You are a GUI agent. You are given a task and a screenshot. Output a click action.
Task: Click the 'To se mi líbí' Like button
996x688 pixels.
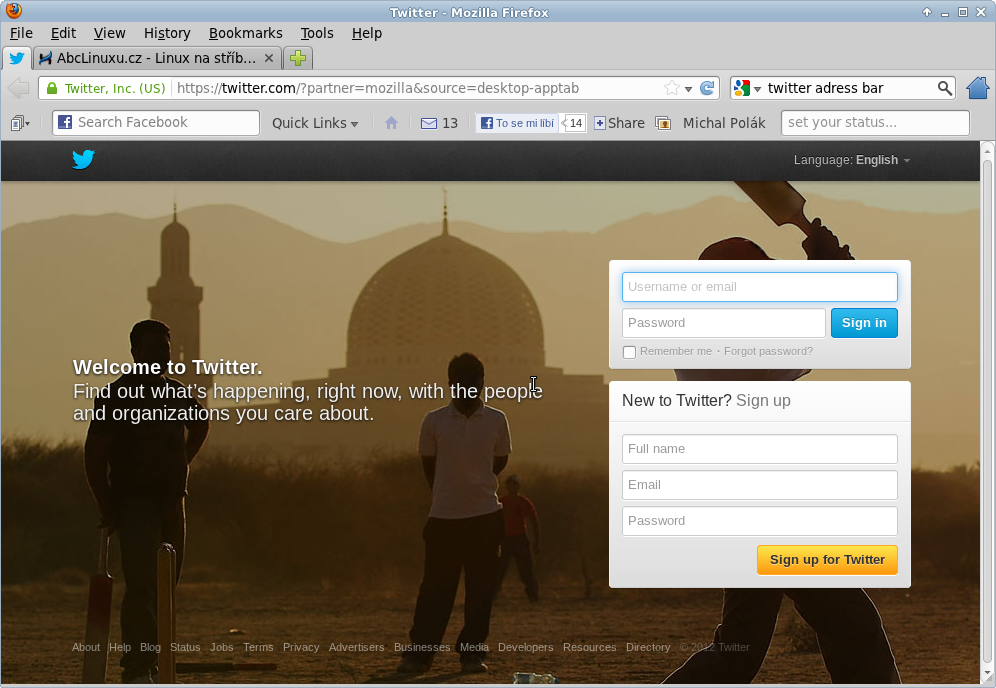pyautogui.click(x=517, y=123)
